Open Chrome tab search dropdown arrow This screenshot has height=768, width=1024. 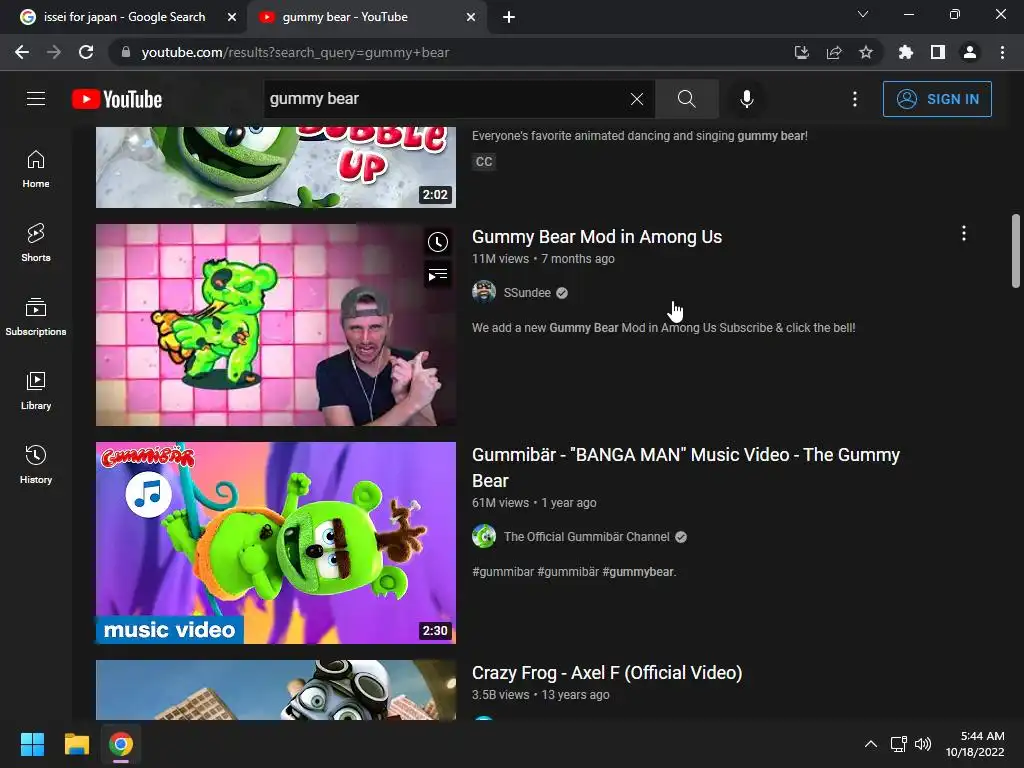(863, 14)
